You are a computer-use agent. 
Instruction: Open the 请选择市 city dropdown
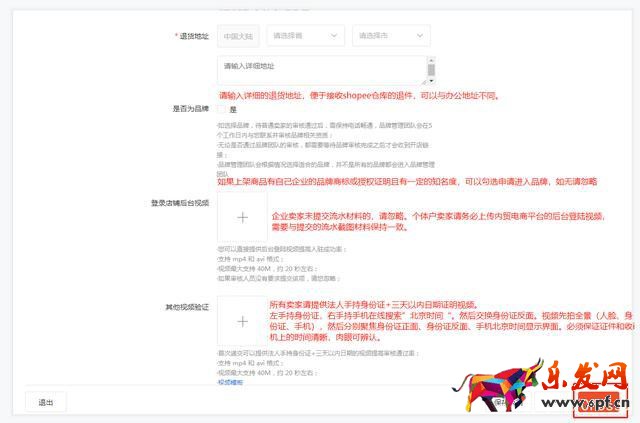[391, 35]
